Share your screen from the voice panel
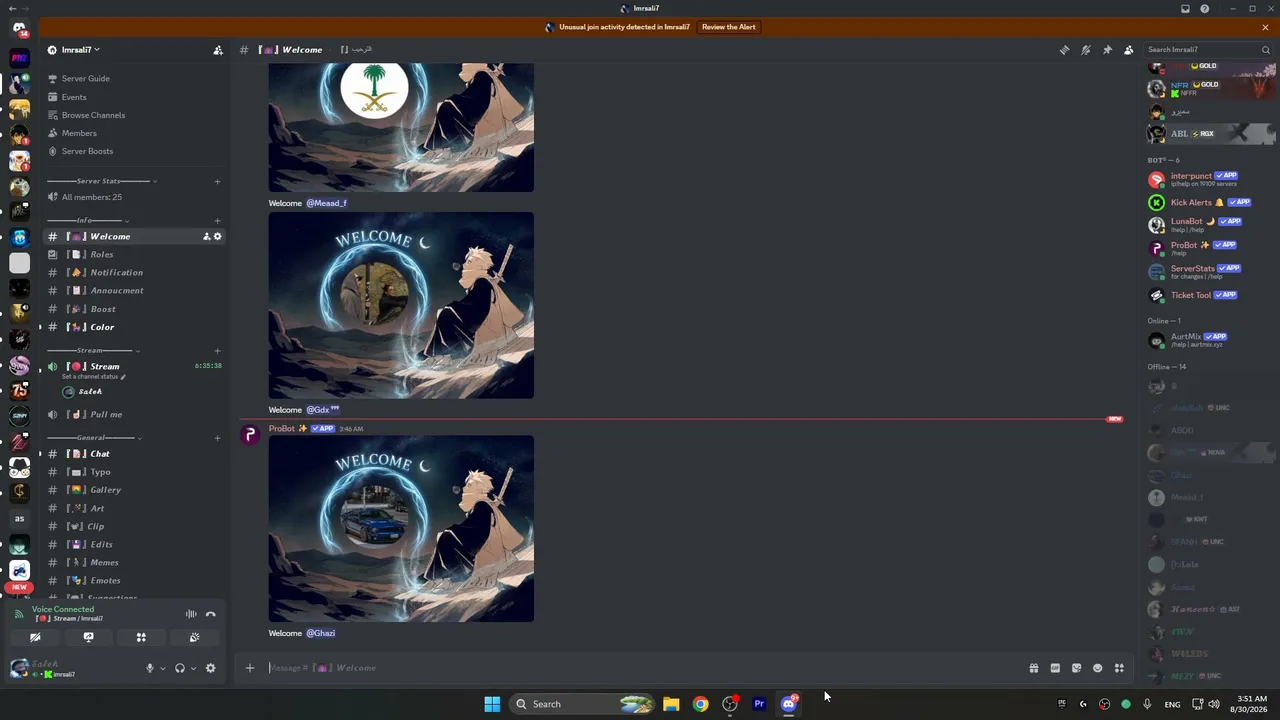Viewport: 1280px width, 720px height. pos(88,637)
